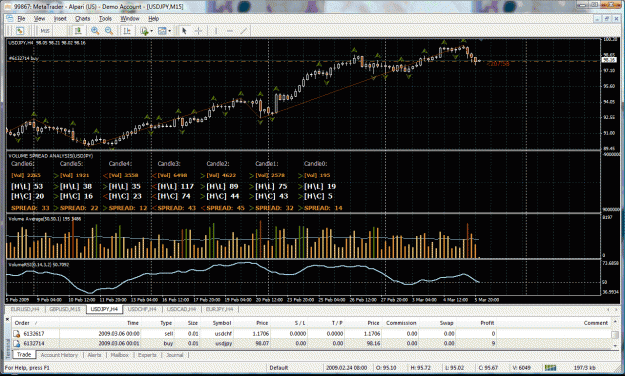
Task: Open the Window menu
Action: click(x=130, y=19)
